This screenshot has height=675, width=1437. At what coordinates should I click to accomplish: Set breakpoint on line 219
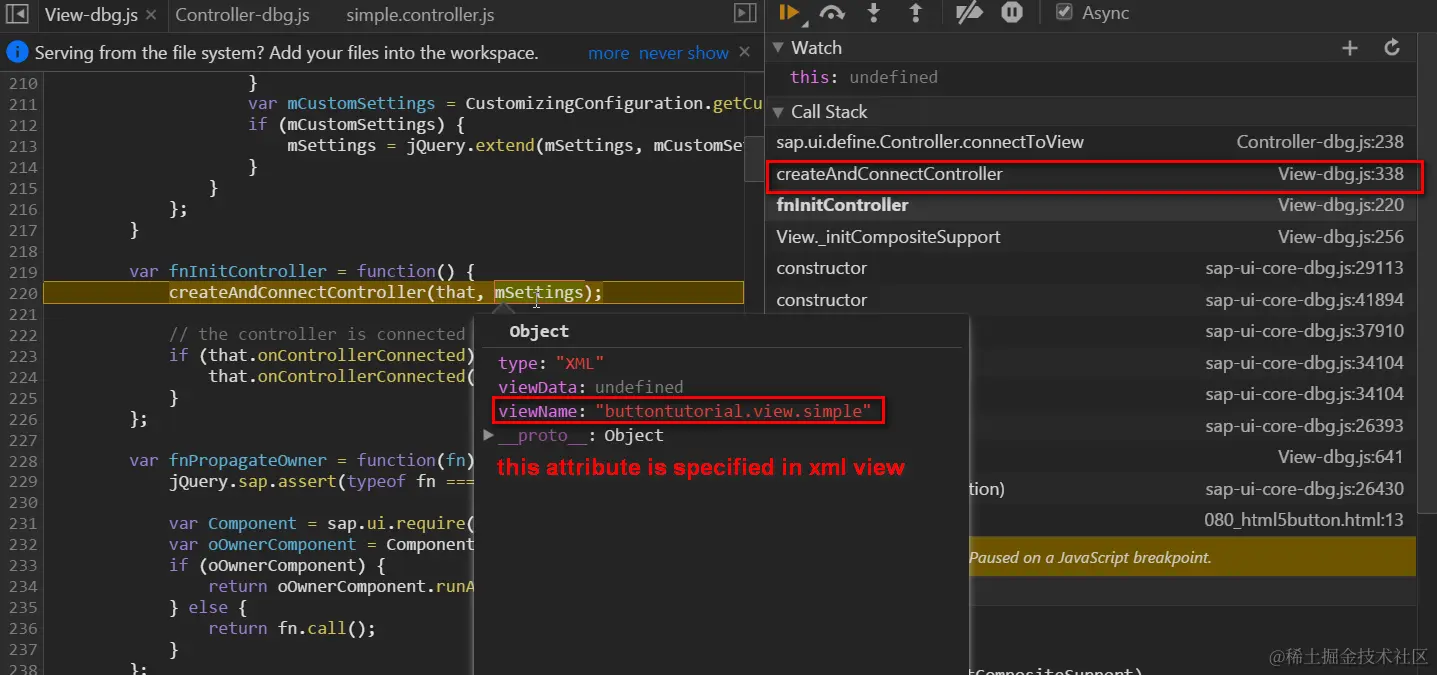(21, 272)
